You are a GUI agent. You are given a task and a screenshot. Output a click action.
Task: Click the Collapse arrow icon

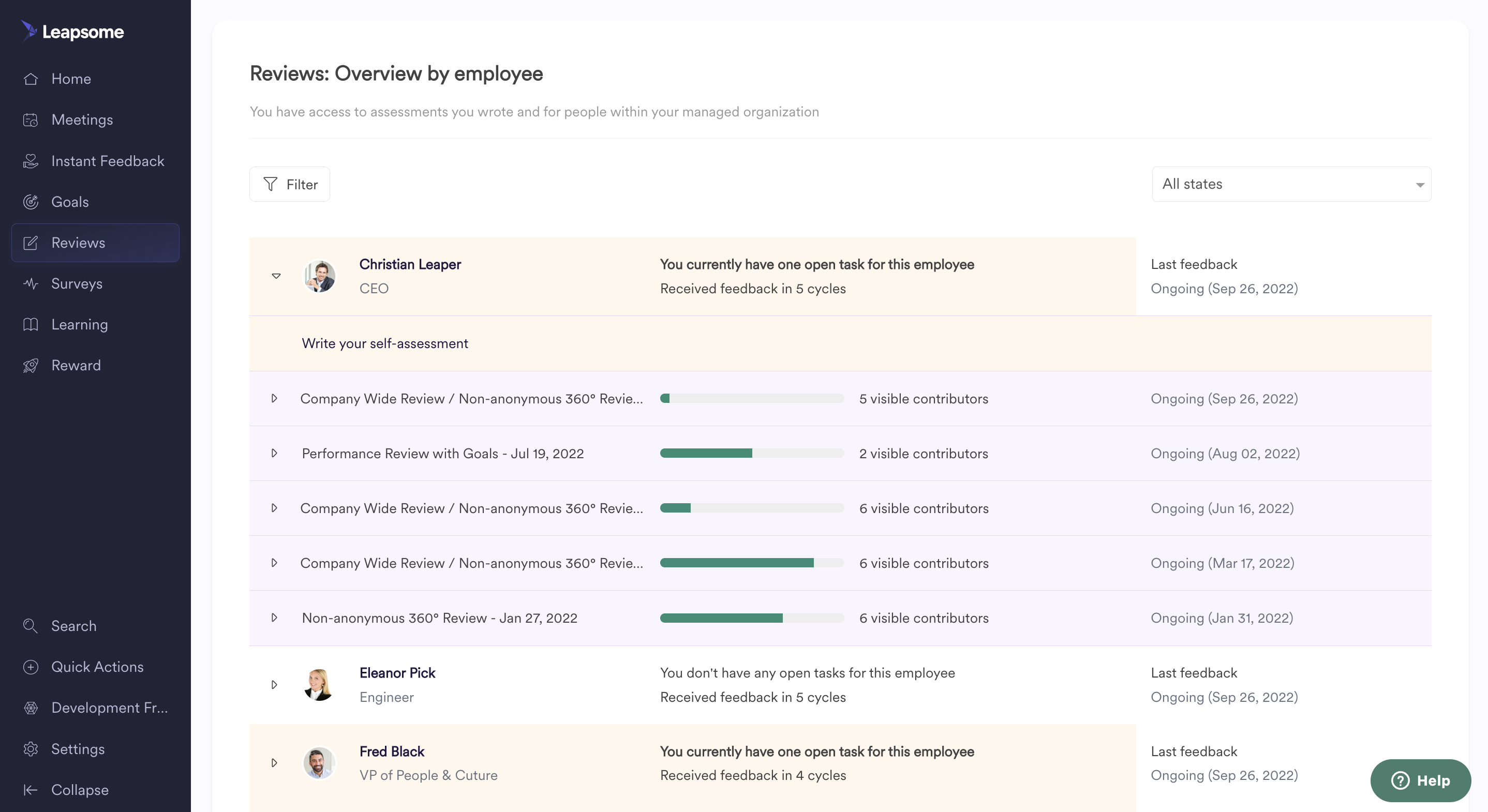31,790
